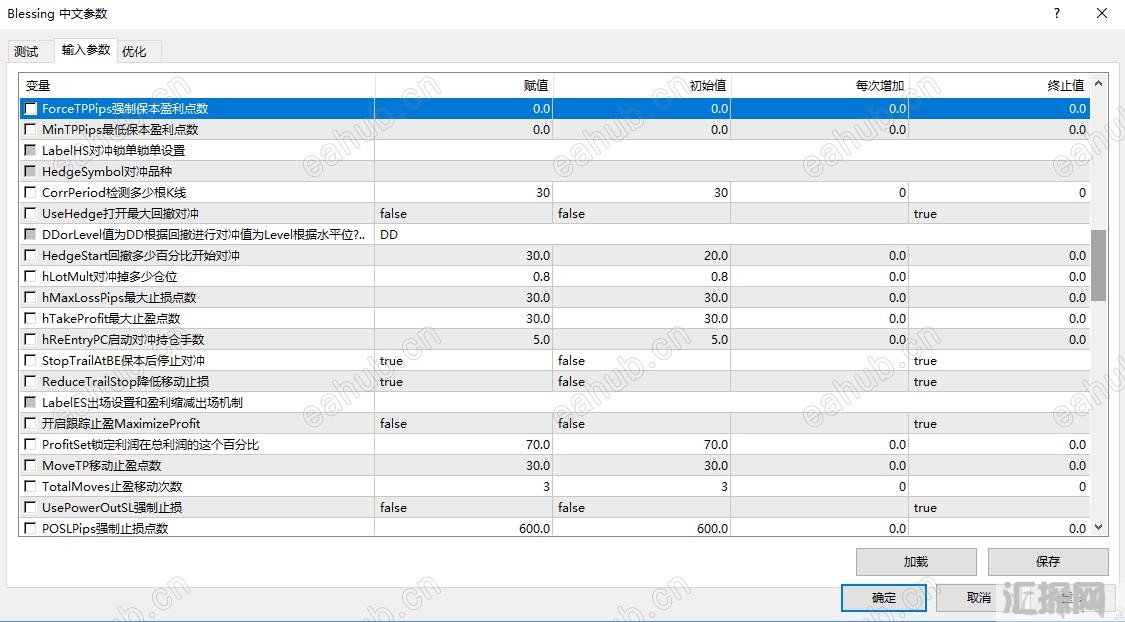Click the 保存 button

point(1047,562)
